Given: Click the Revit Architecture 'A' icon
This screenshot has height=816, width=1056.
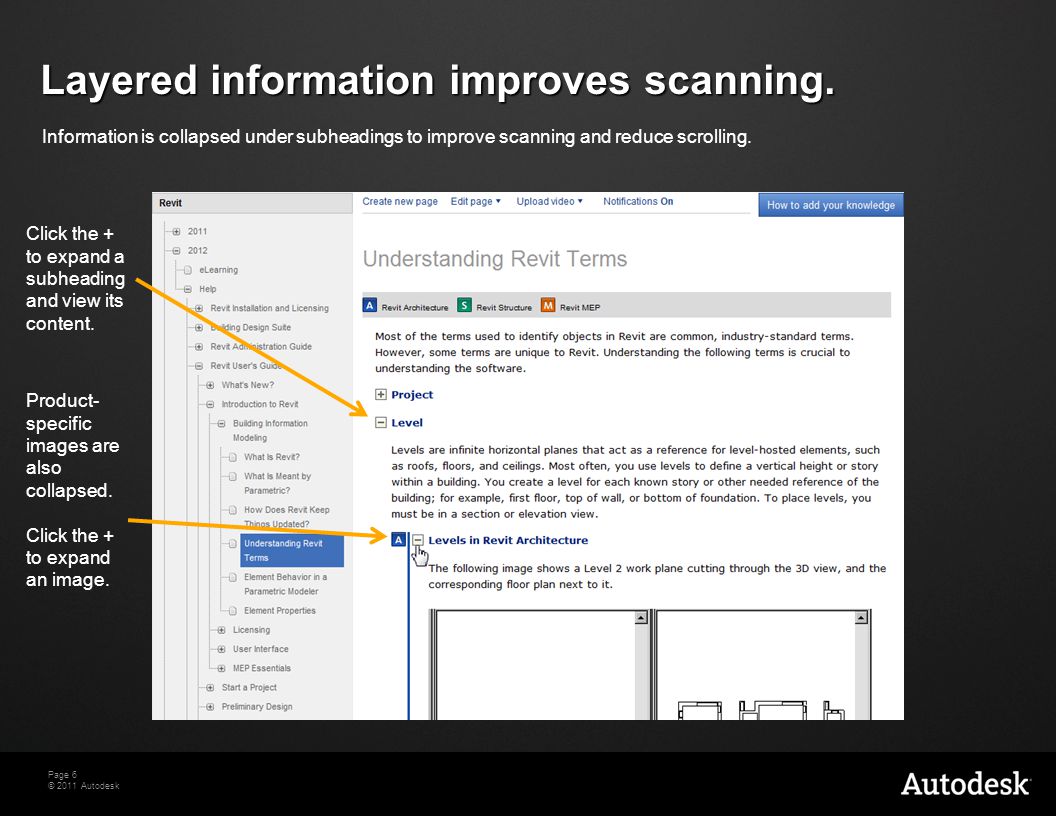Looking at the screenshot, I should tap(370, 306).
